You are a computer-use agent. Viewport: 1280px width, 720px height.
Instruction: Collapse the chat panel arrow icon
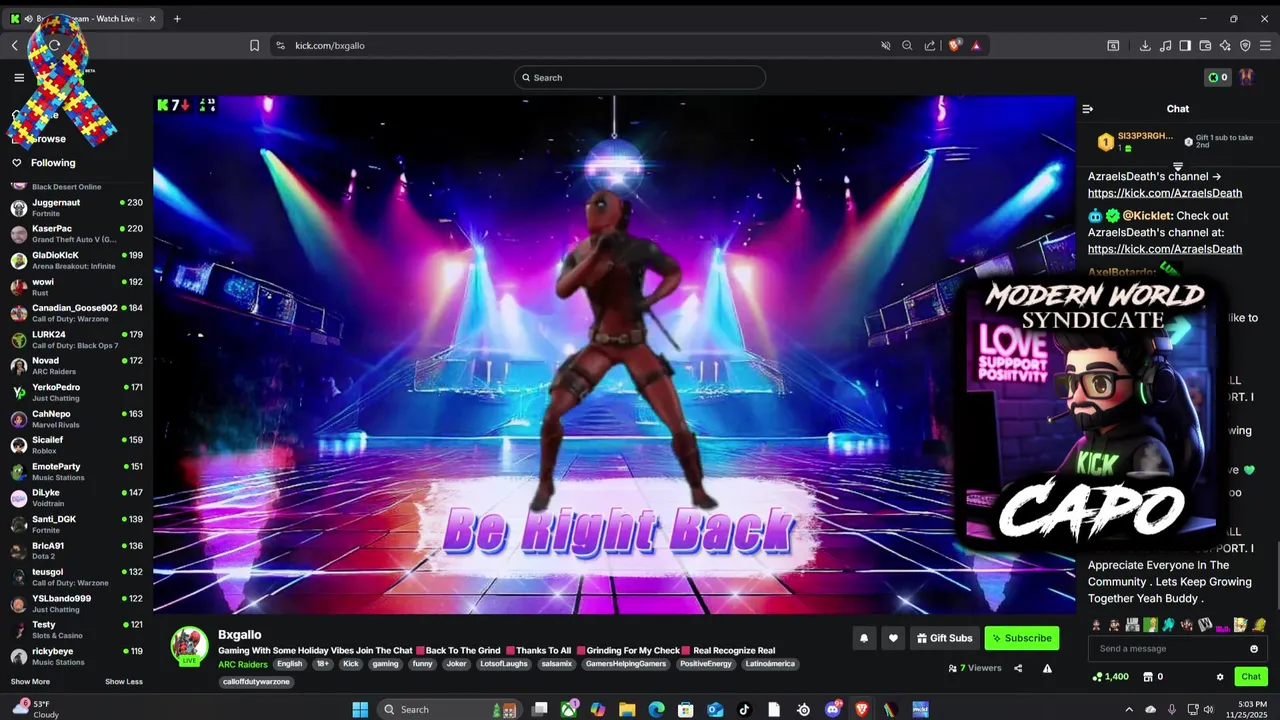tap(1088, 109)
